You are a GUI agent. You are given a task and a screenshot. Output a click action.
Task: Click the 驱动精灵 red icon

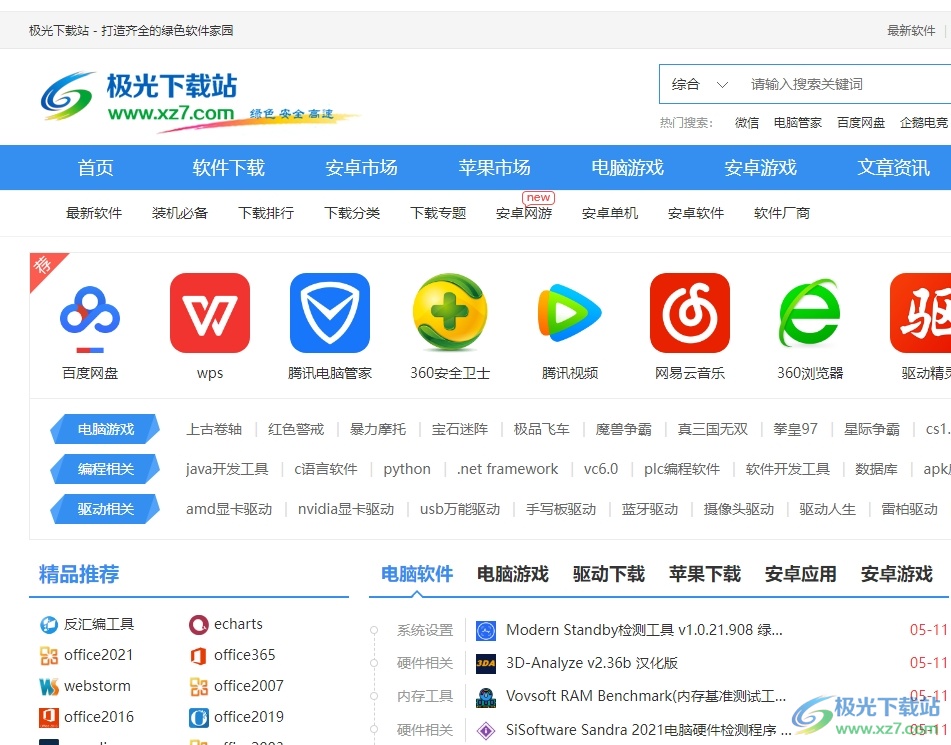[x=920, y=312]
